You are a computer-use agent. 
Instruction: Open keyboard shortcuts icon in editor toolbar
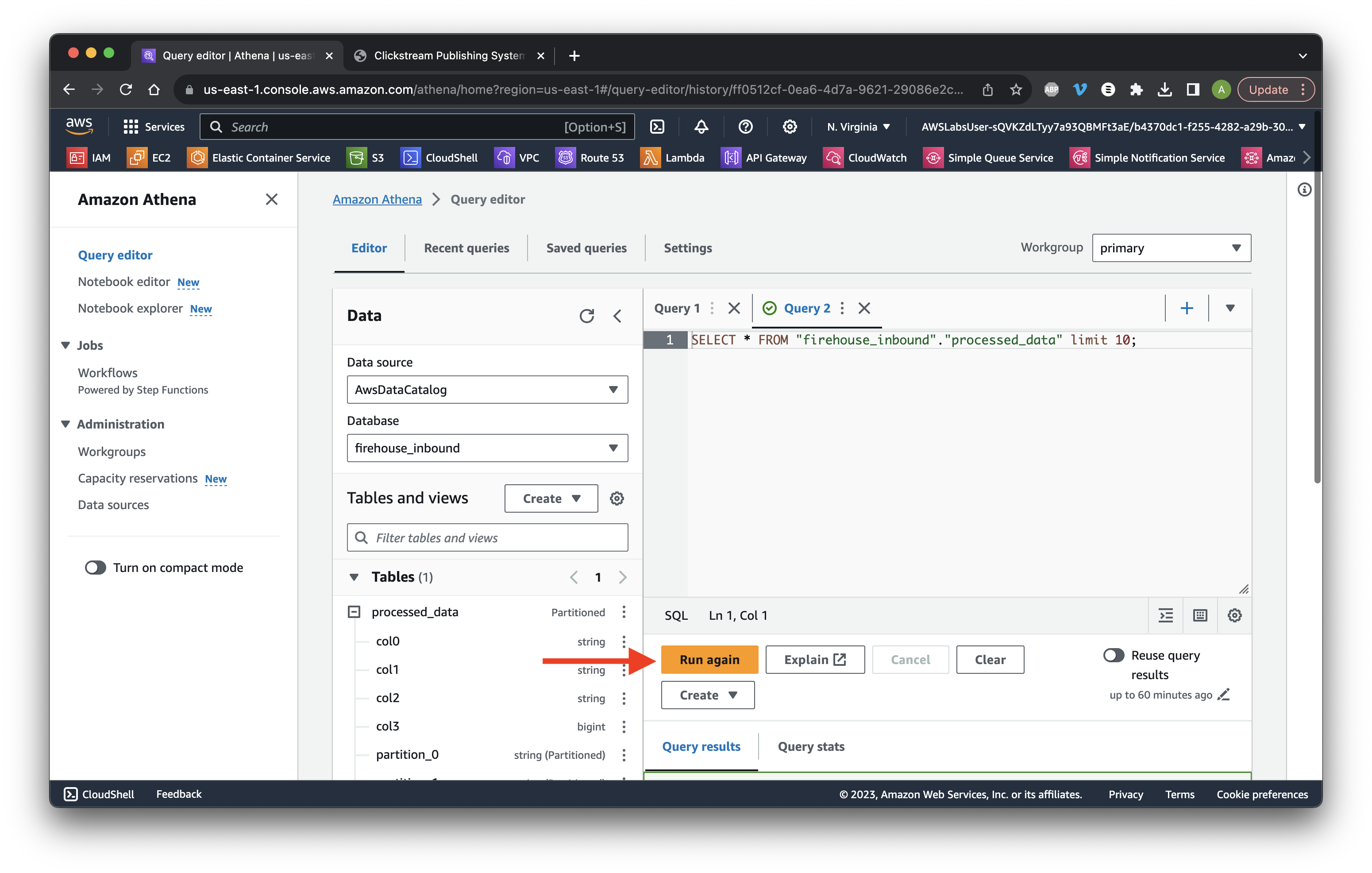(x=1200, y=615)
